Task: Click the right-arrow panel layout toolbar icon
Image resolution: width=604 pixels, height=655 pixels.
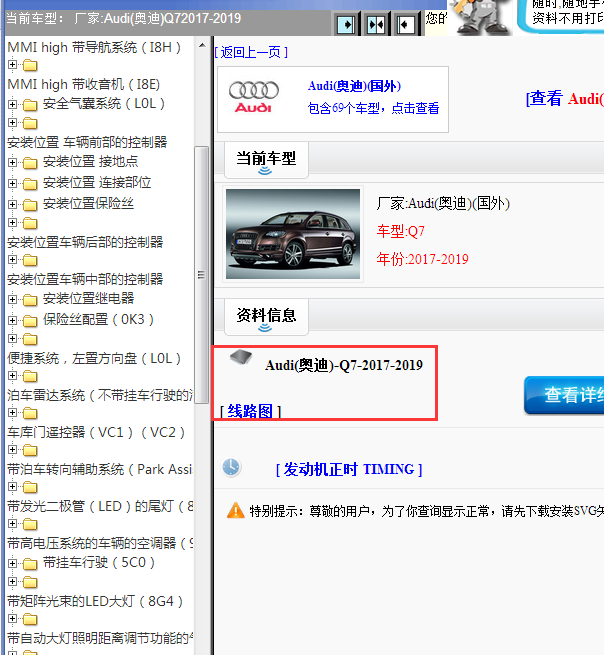Action: (x=346, y=25)
